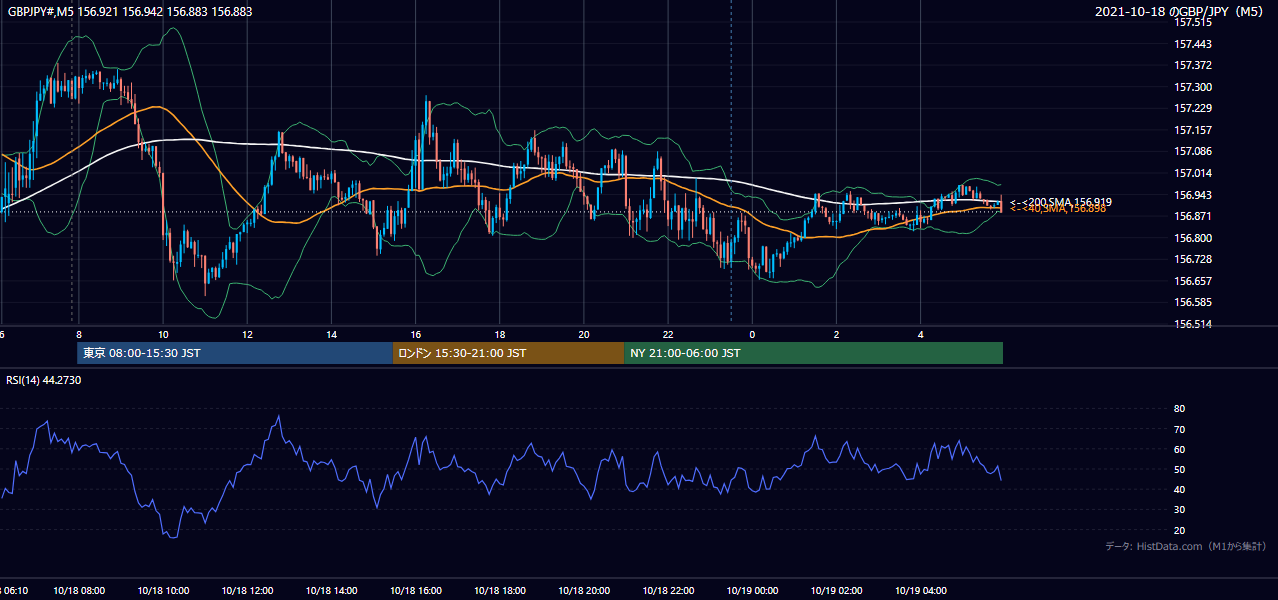Click the 東京 08:00-15:30 JST session bar

tap(234, 353)
